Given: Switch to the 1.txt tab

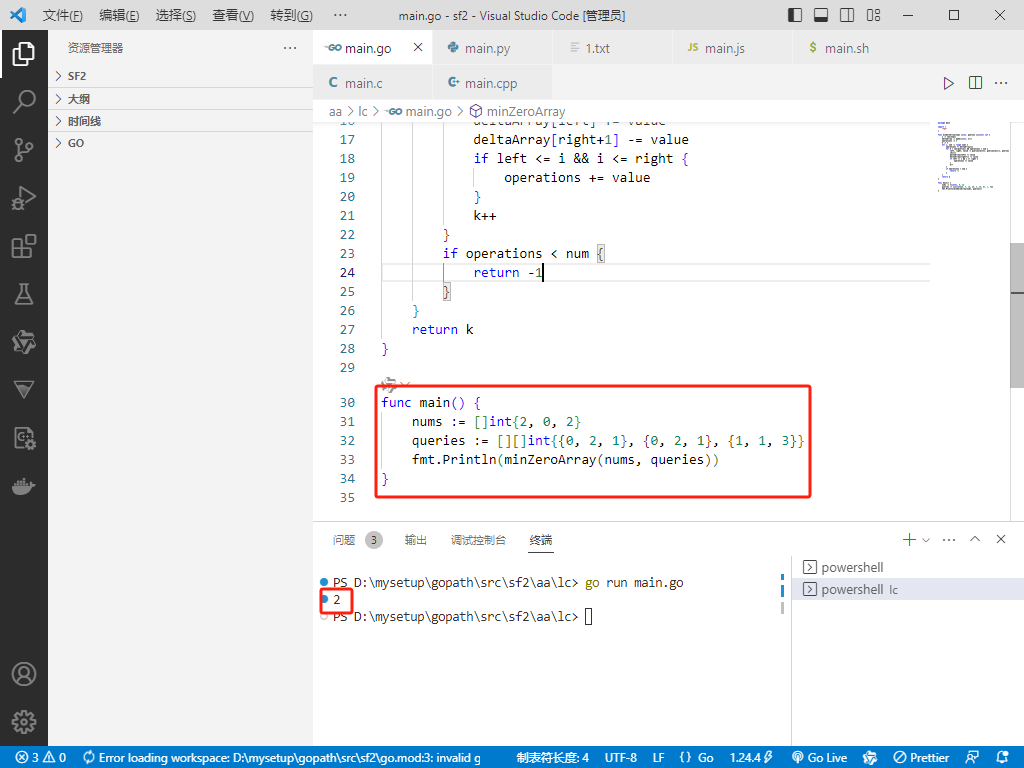Looking at the screenshot, I should click(612, 48).
